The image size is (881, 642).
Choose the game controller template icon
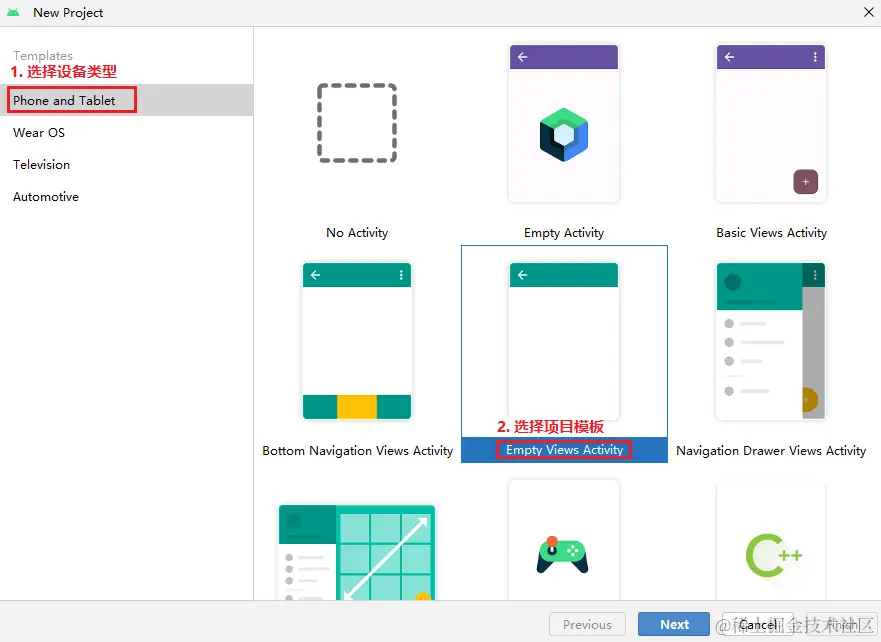point(562,554)
